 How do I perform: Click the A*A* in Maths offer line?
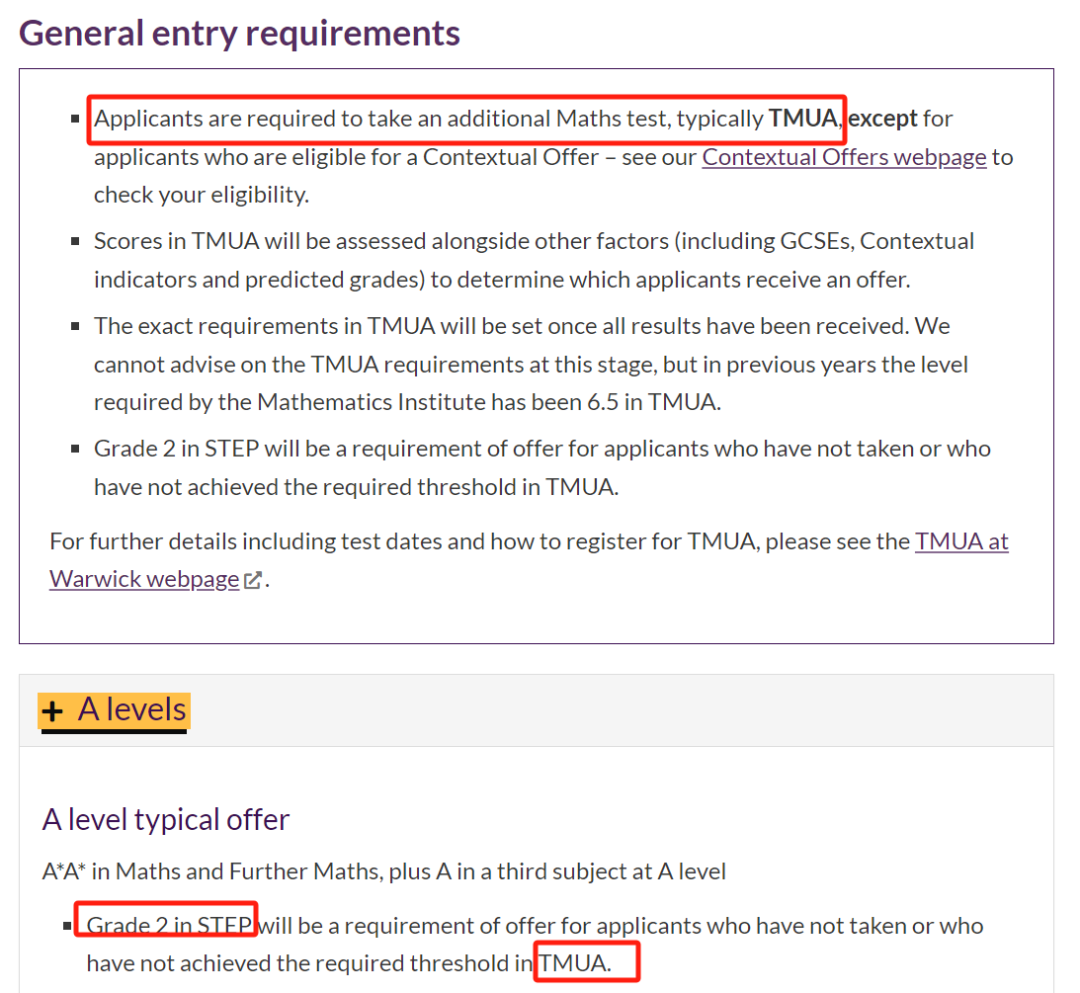click(x=384, y=872)
